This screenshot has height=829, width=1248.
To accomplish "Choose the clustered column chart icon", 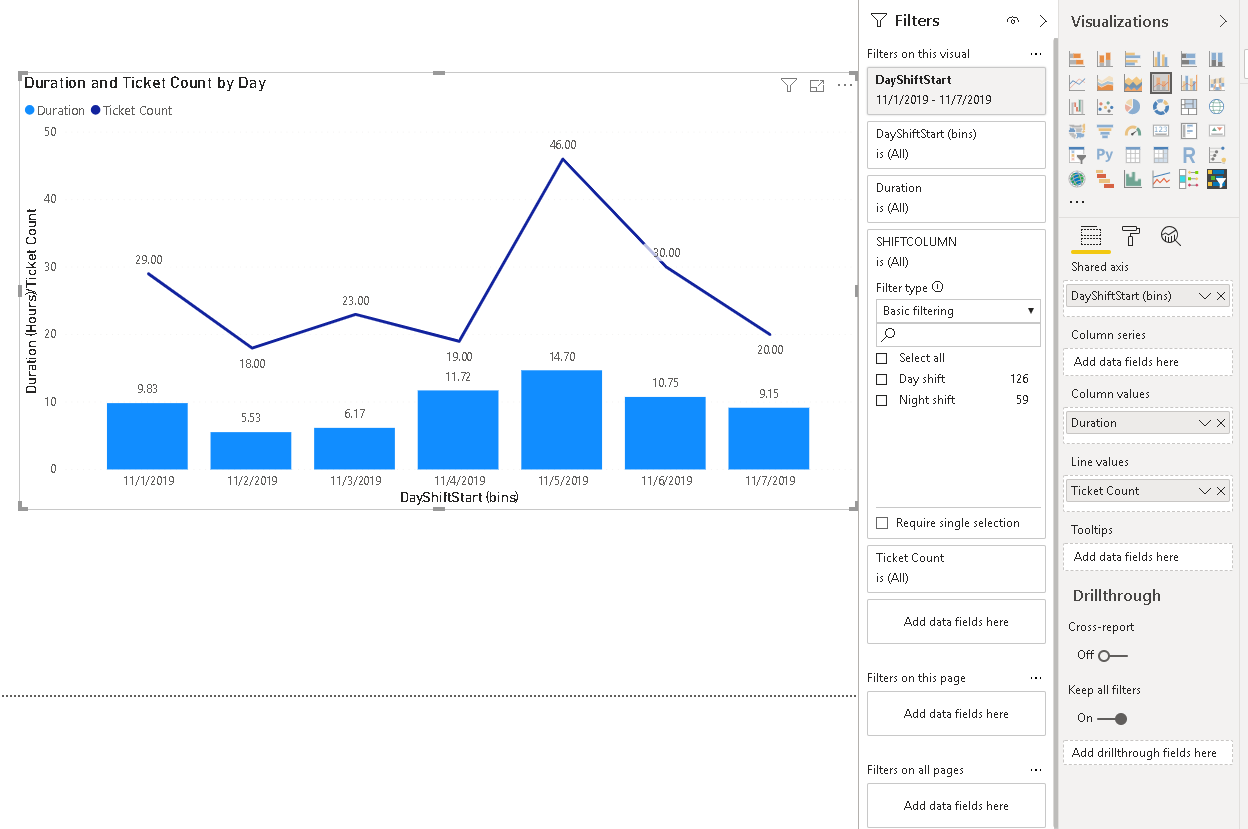I will click(1161, 59).
